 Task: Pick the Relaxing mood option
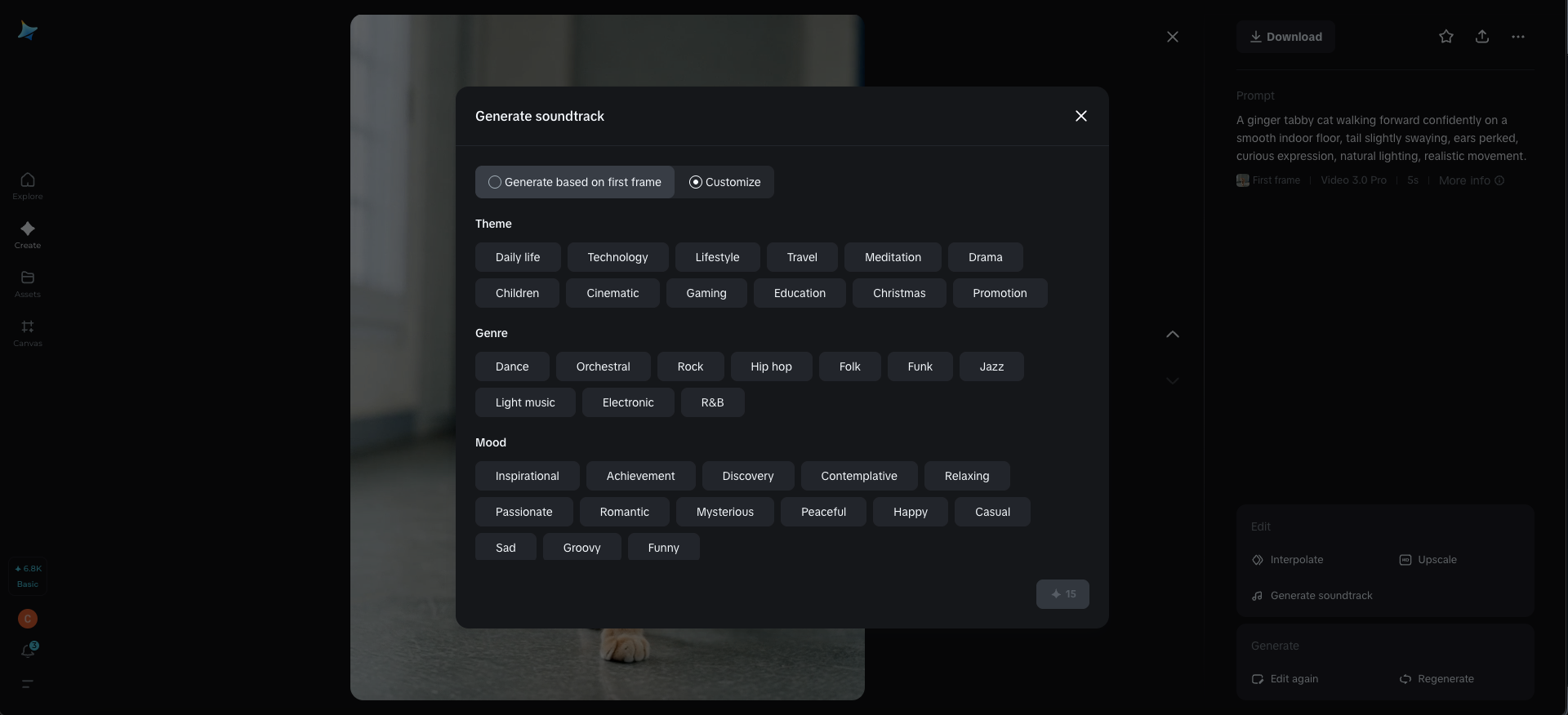(x=966, y=476)
